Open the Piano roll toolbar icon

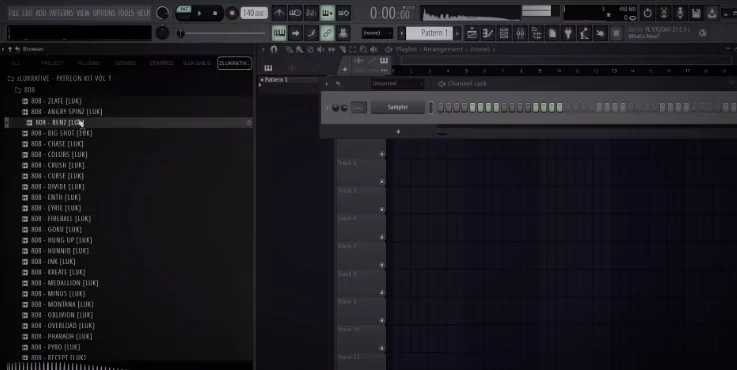tap(488, 33)
